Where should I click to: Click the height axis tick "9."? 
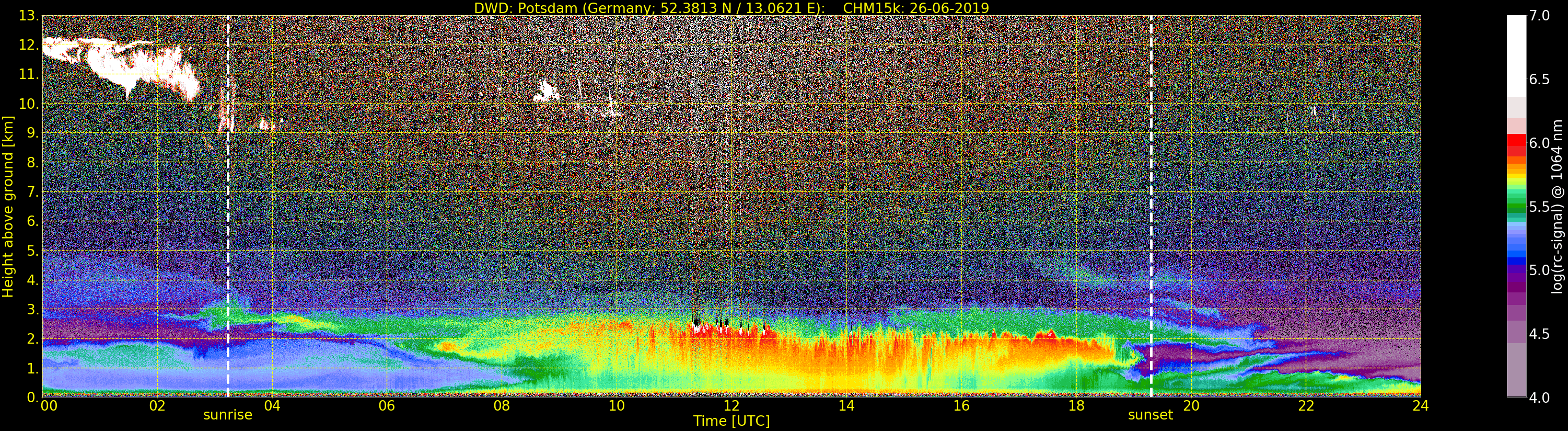click(32, 133)
